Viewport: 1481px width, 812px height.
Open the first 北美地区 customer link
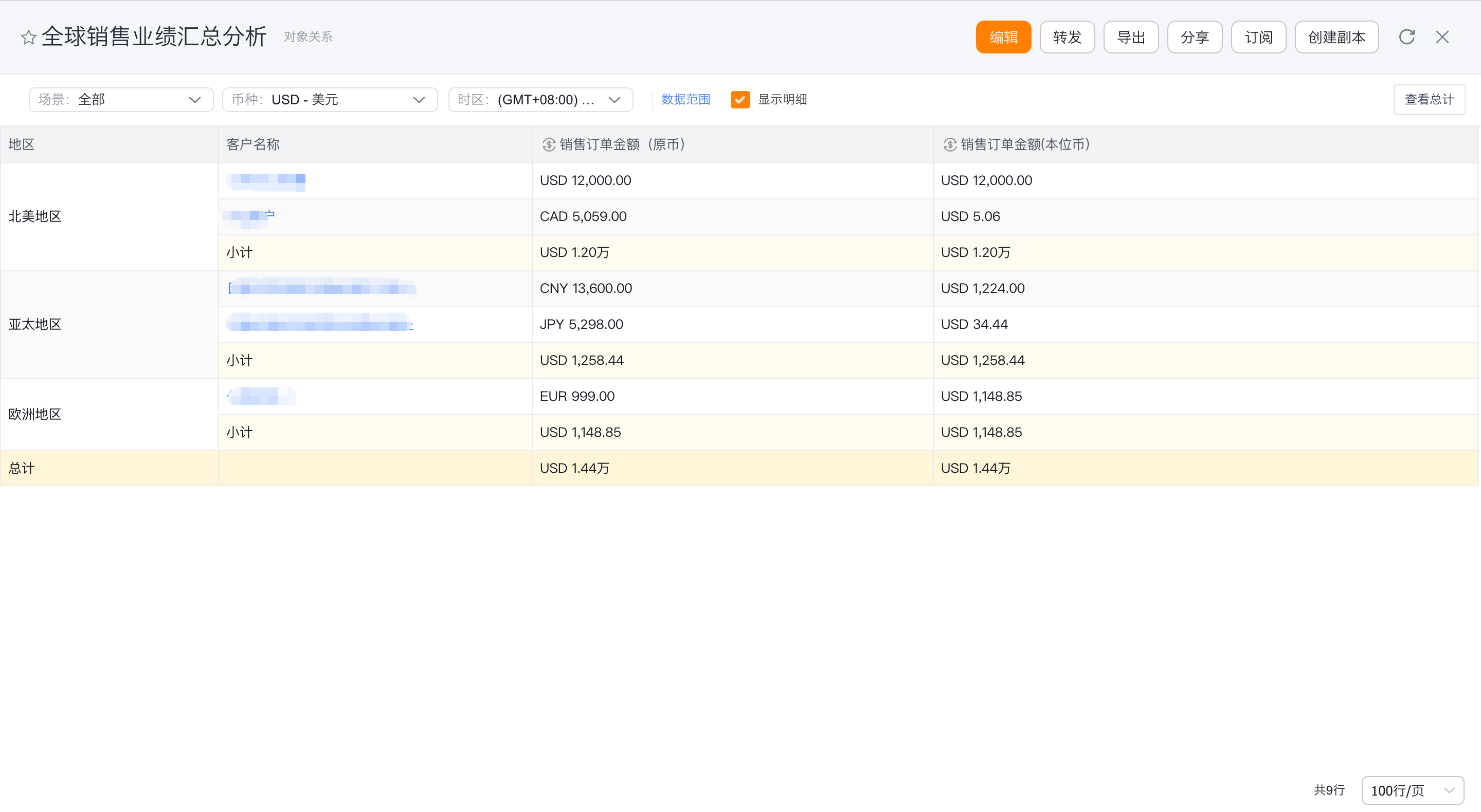266,180
